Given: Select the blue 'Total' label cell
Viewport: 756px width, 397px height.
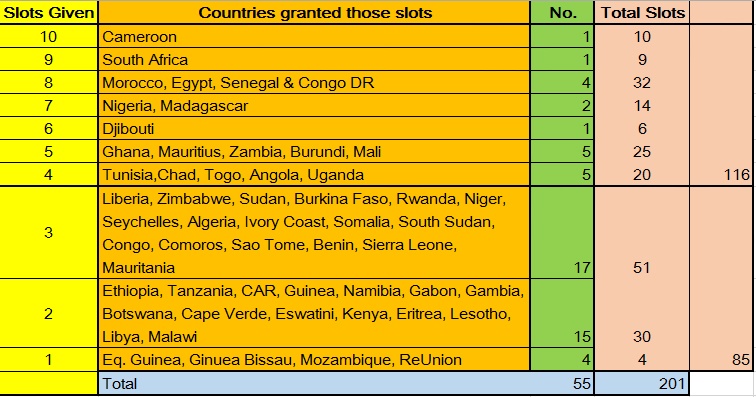Looking at the screenshot, I should point(346,383).
